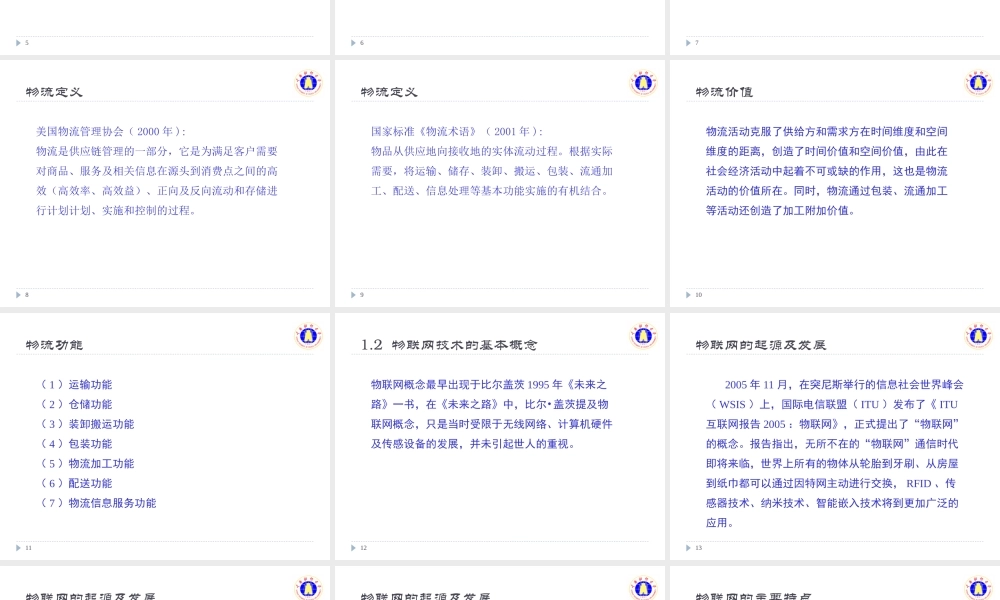Viewport: 1000px width, 600px height.
Task: Select the emblem icon on slide 物流功能
Action: tap(309, 335)
